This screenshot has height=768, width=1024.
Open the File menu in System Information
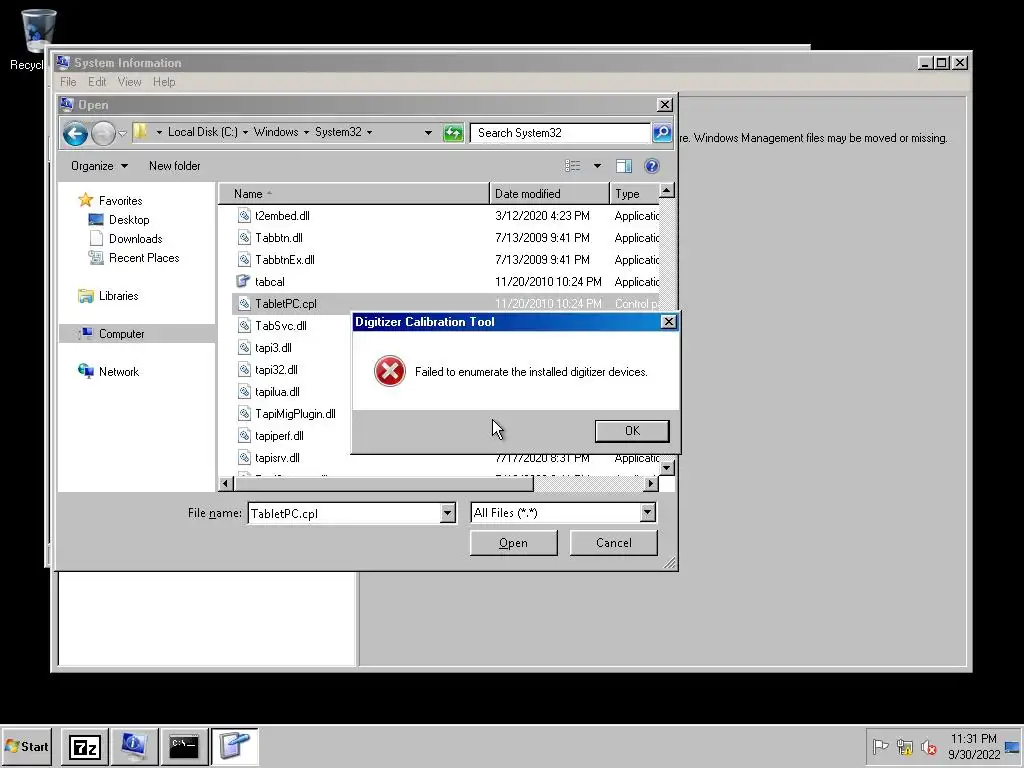68,82
